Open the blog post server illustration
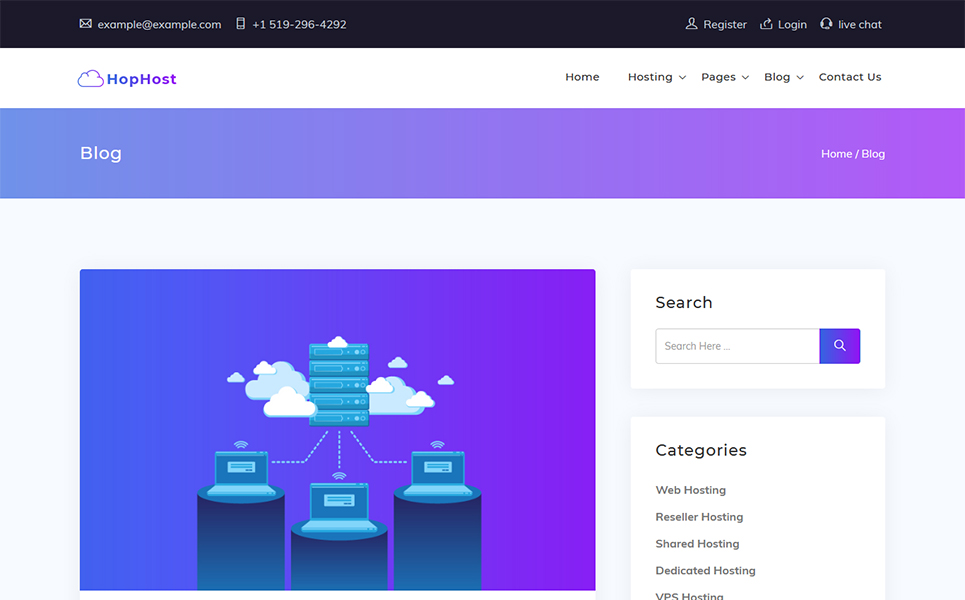This screenshot has height=600, width=965. (337, 430)
